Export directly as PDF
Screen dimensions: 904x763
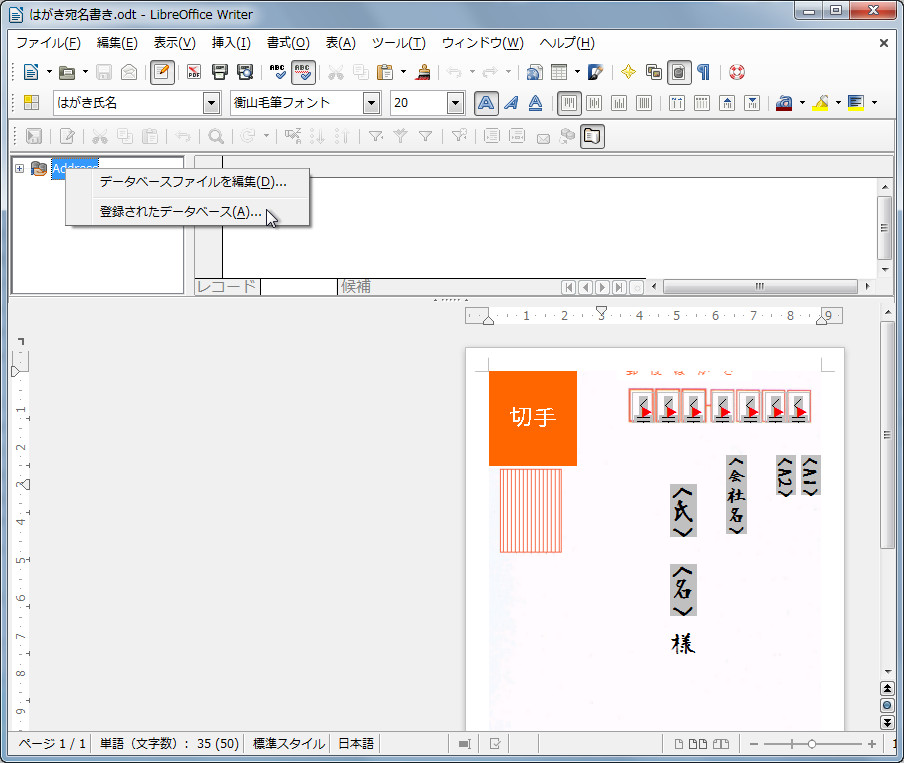pyautogui.click(x=194, y=72)
